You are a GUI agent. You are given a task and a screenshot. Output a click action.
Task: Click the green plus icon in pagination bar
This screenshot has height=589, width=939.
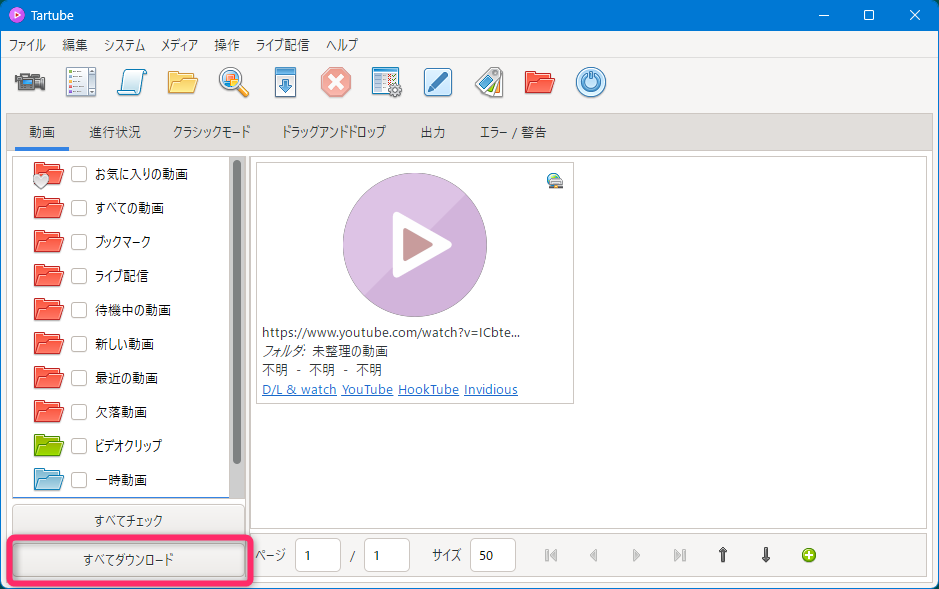pos(809,555)
